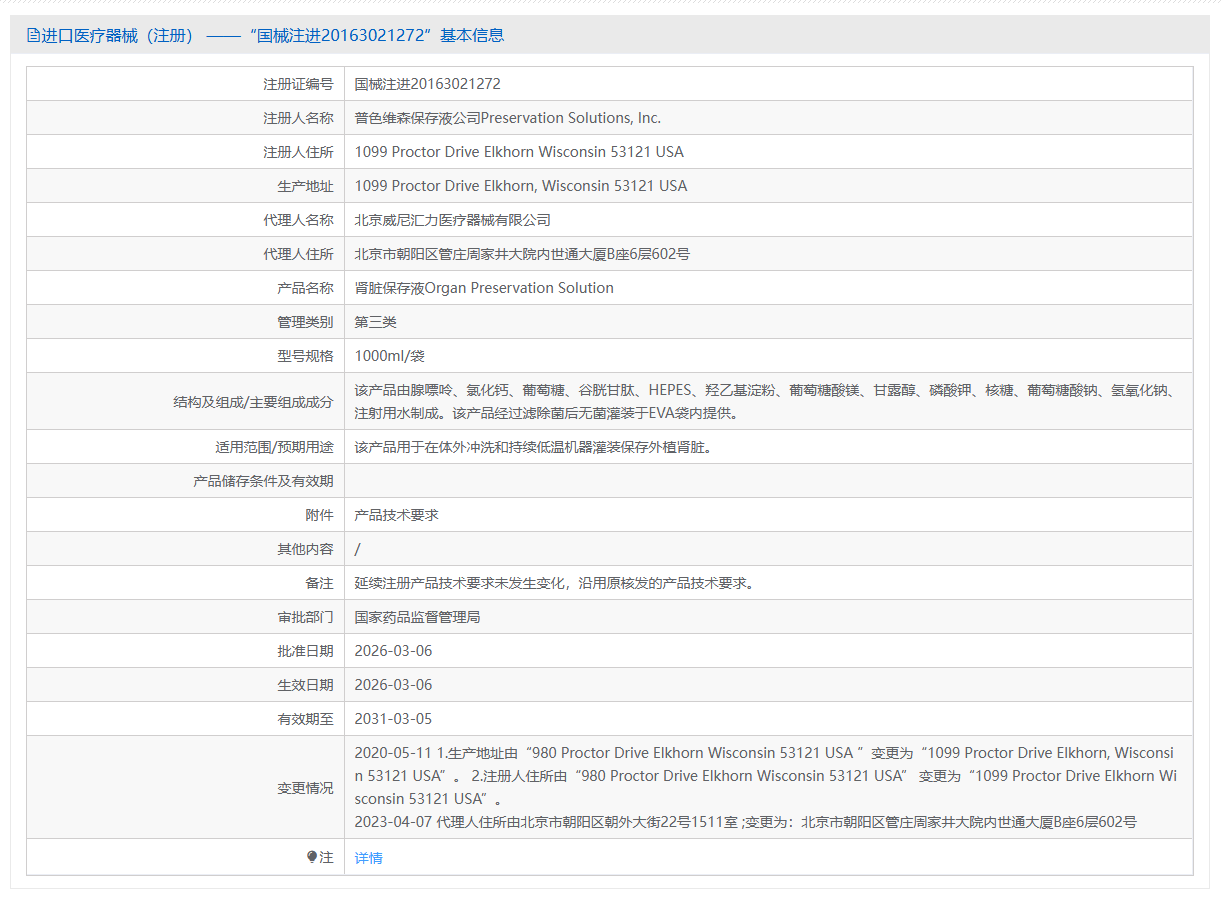Click the document icon before 进口医疗器械
Image resolution: width=1223 pixels, height=901 pixels.
(x=33, y=36)
